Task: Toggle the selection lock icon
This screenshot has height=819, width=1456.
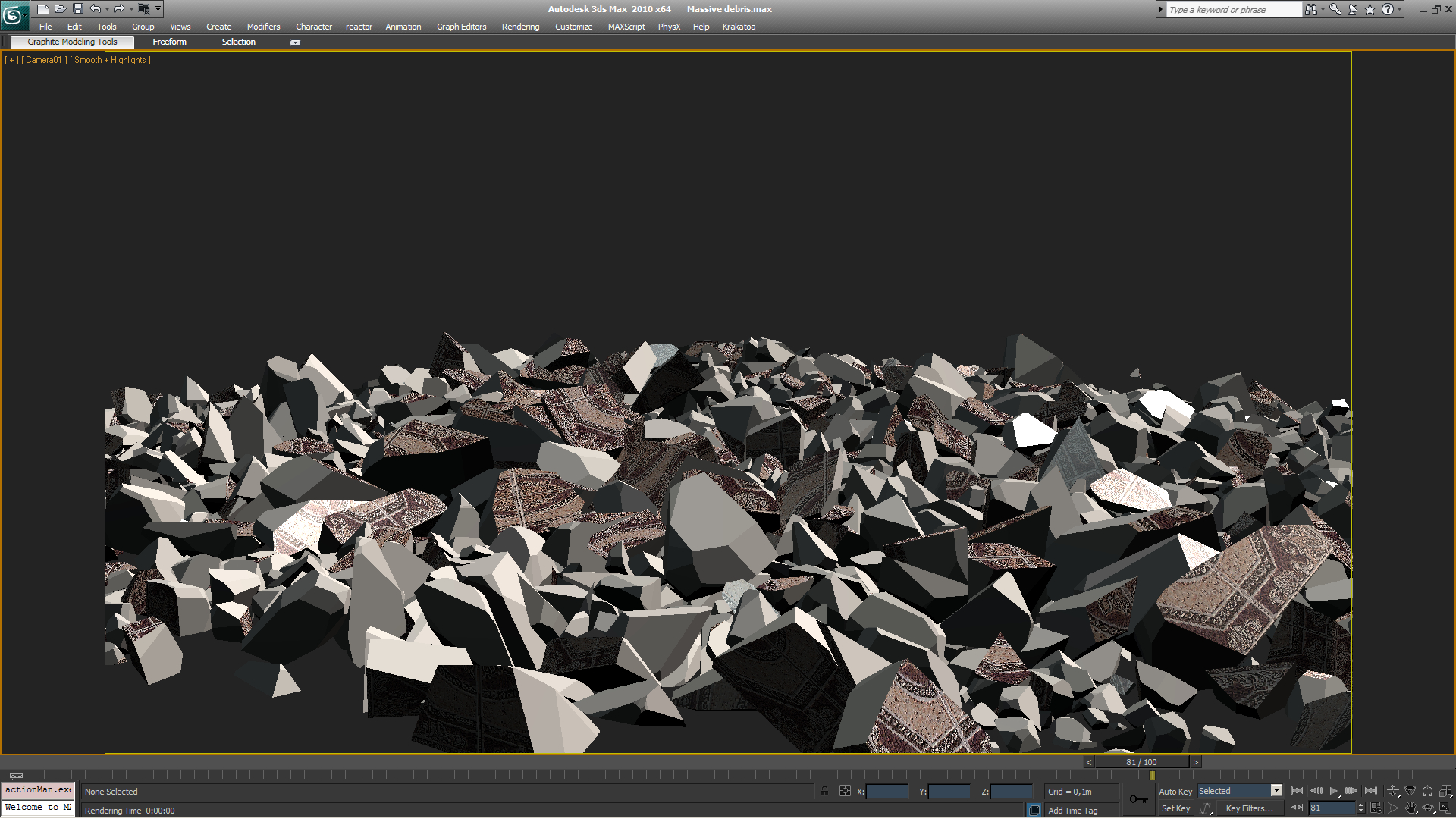Action: (x=824, y=791)
